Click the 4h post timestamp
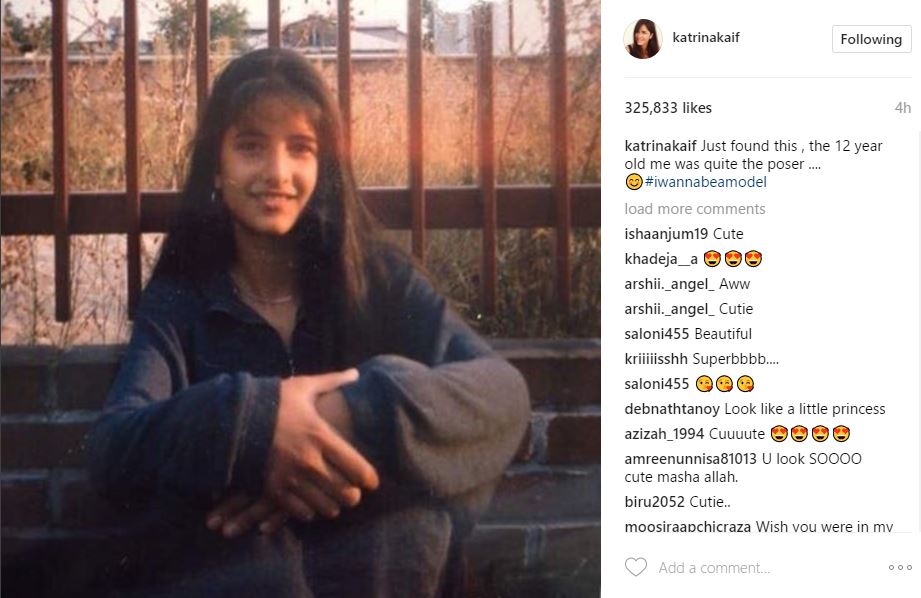Viewport: 921px width, 598px height. (903, 108)
